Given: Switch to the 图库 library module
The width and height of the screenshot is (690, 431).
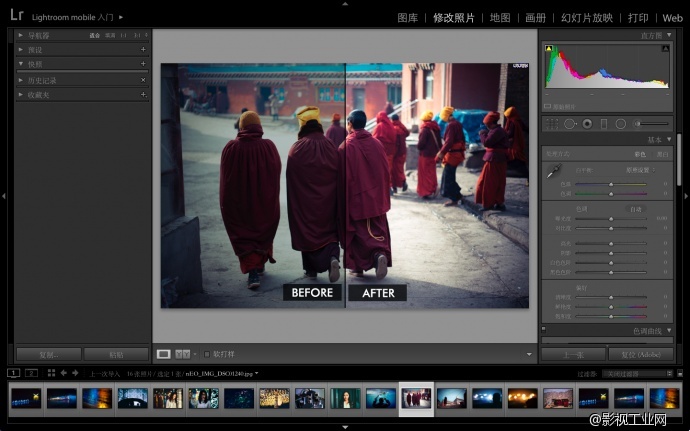Looking at the screenshot, I should [x=408, y=18].
